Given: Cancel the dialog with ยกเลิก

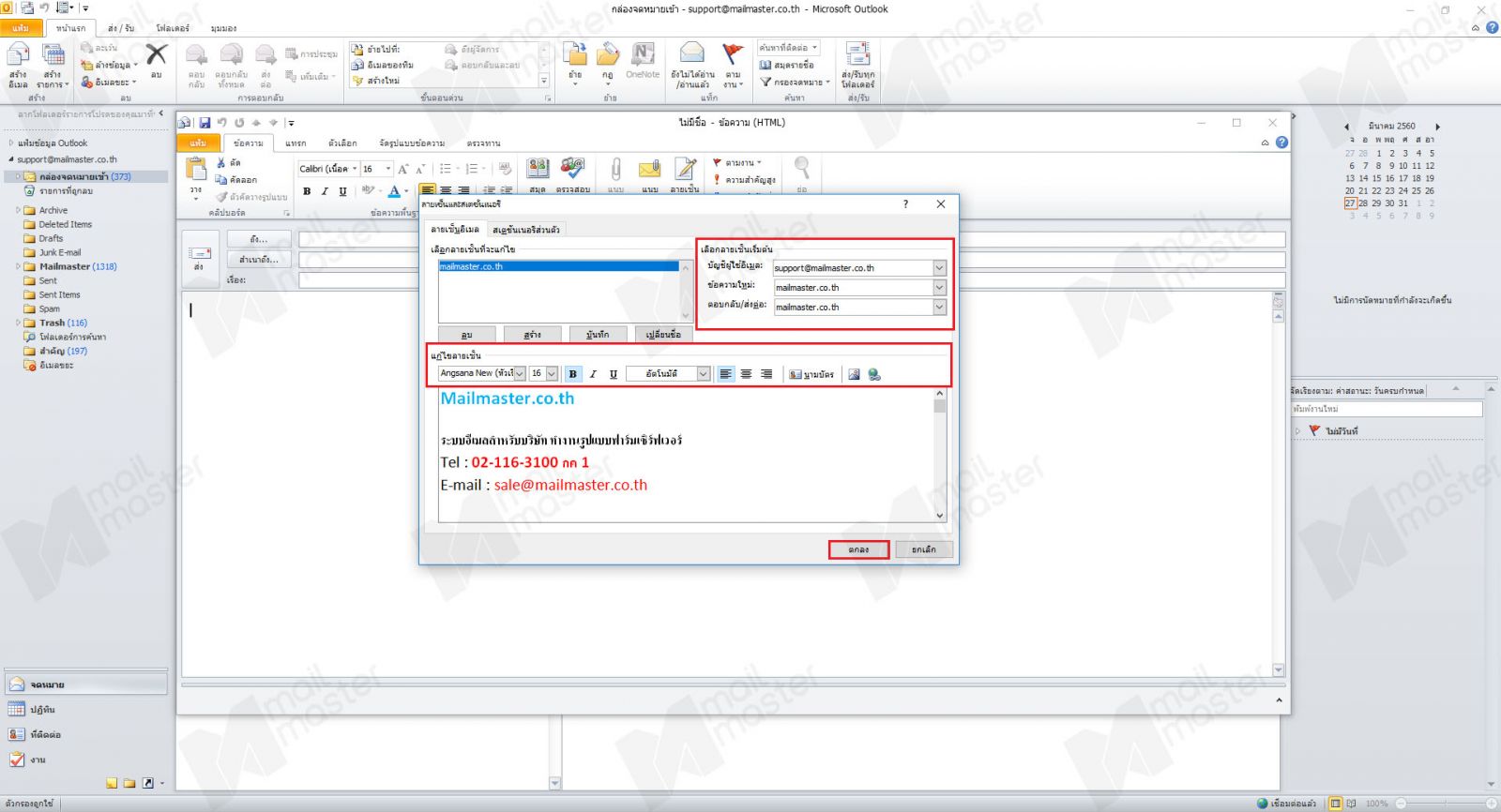Looking at the screenshot, I should click(924, 549).
